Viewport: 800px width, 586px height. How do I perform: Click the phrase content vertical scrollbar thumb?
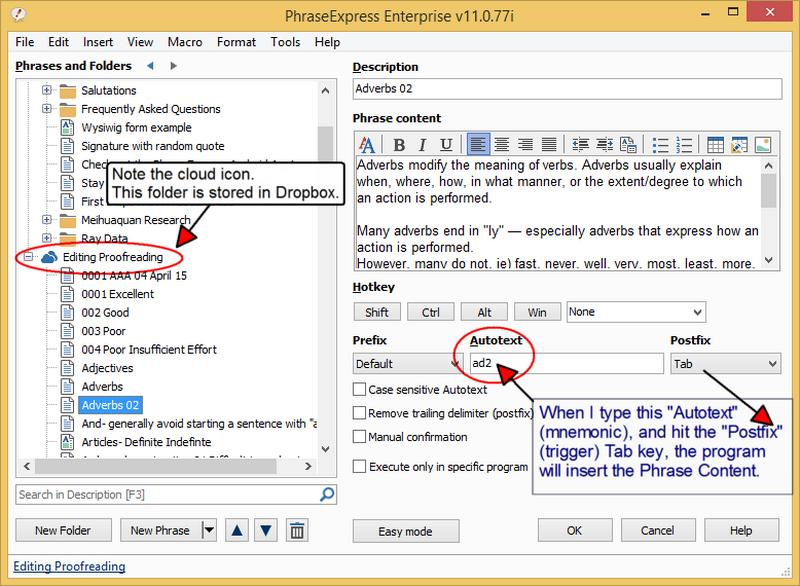(769, 190)
